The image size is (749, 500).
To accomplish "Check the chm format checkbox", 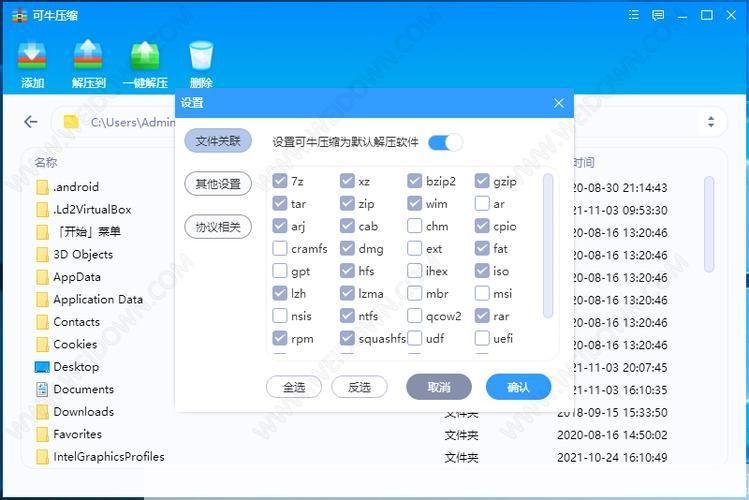I will click(414, 226).
